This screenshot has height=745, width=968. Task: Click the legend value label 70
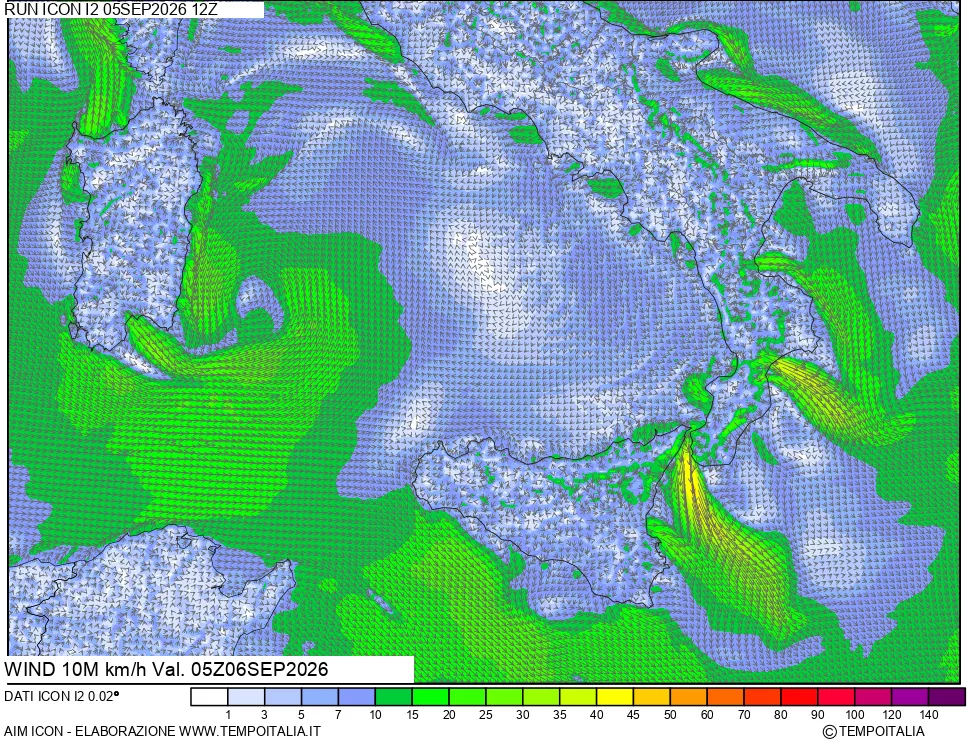745,715
